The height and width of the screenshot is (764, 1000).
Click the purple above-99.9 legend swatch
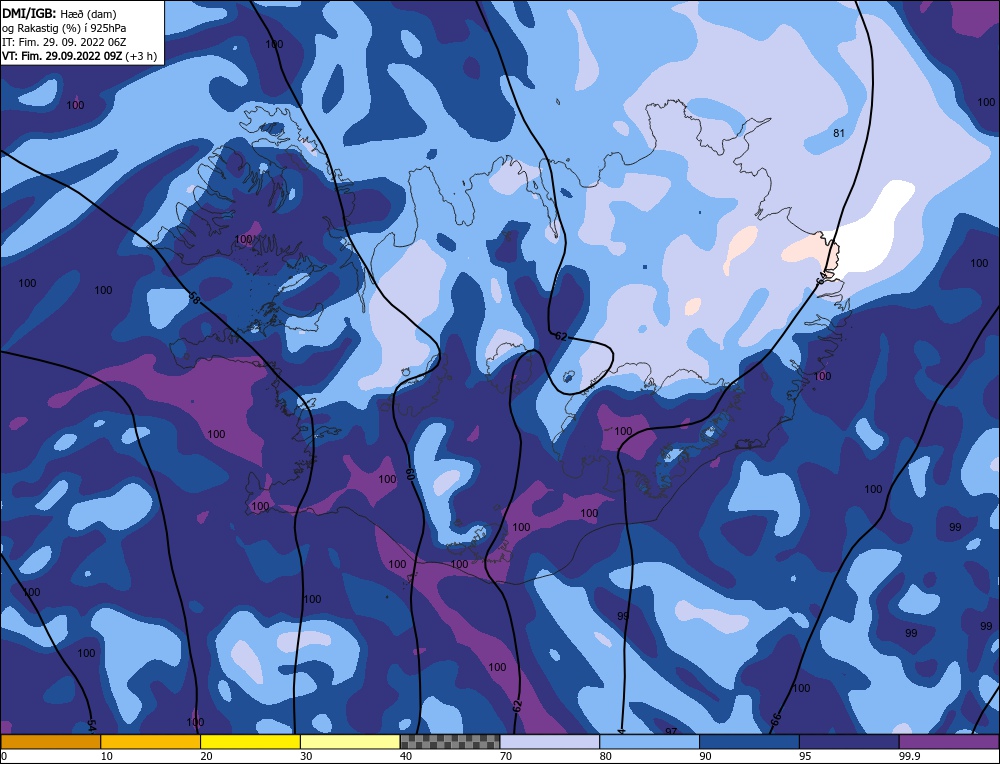tap(949, 742)
